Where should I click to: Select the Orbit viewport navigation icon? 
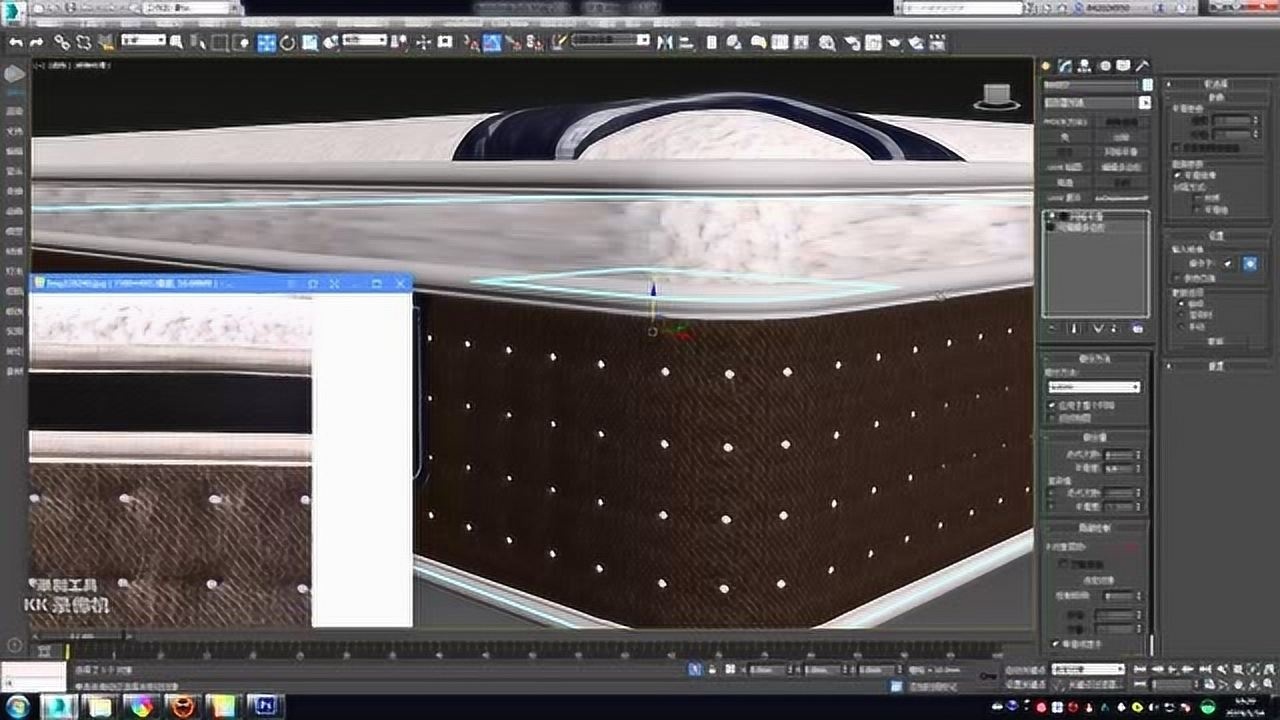(x=1253, y=685)
